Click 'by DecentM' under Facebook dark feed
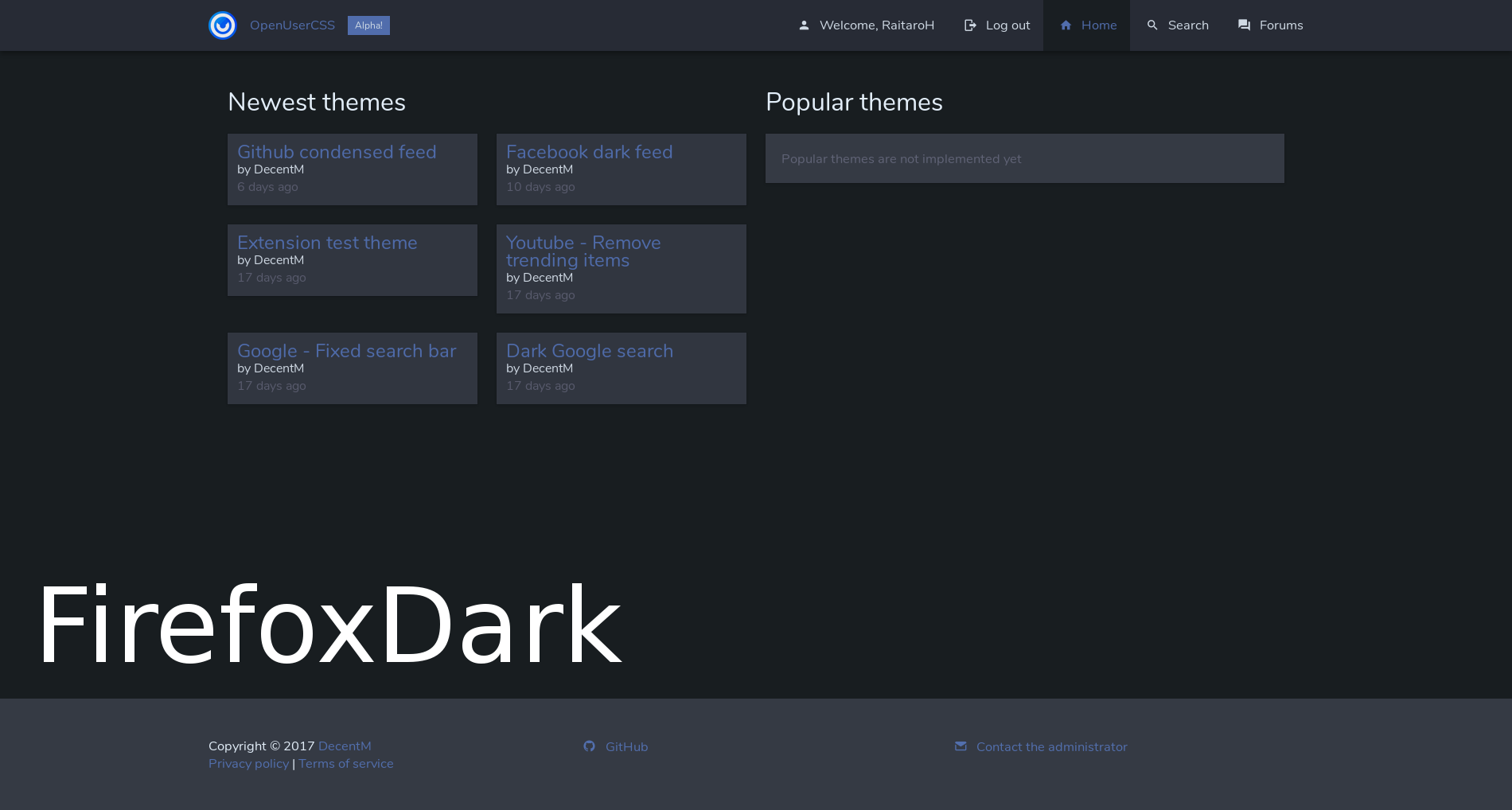 (x=540, y=169)
